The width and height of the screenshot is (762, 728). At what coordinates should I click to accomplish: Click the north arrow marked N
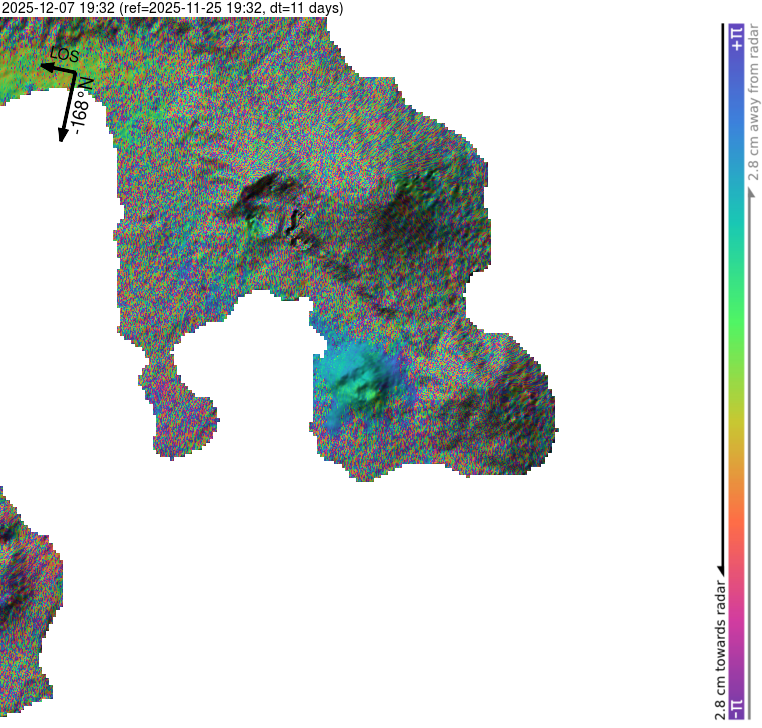[68, 105]
